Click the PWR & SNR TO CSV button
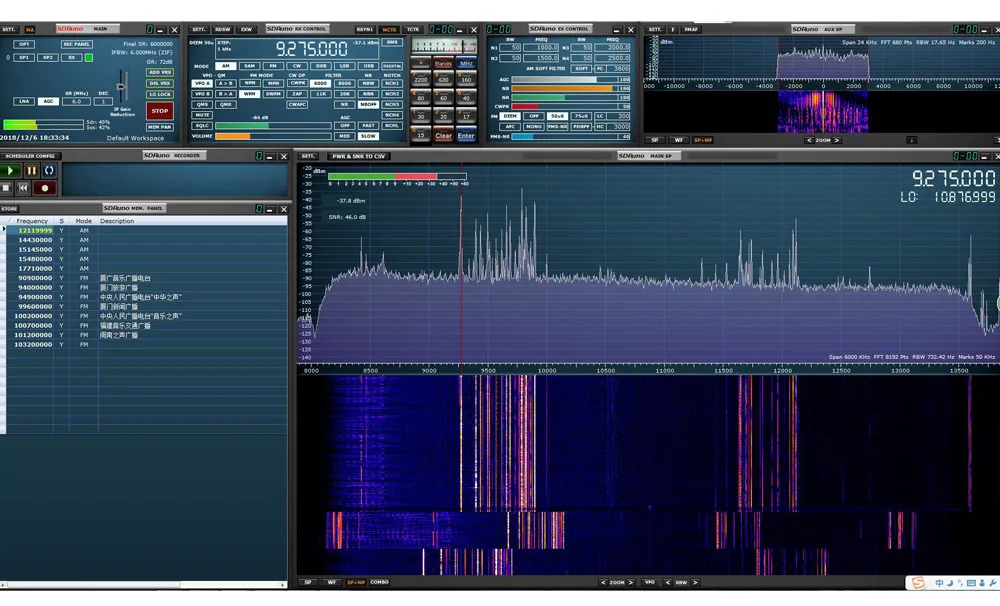Viewport: 1000px width, 606px height. coord(359,156)
